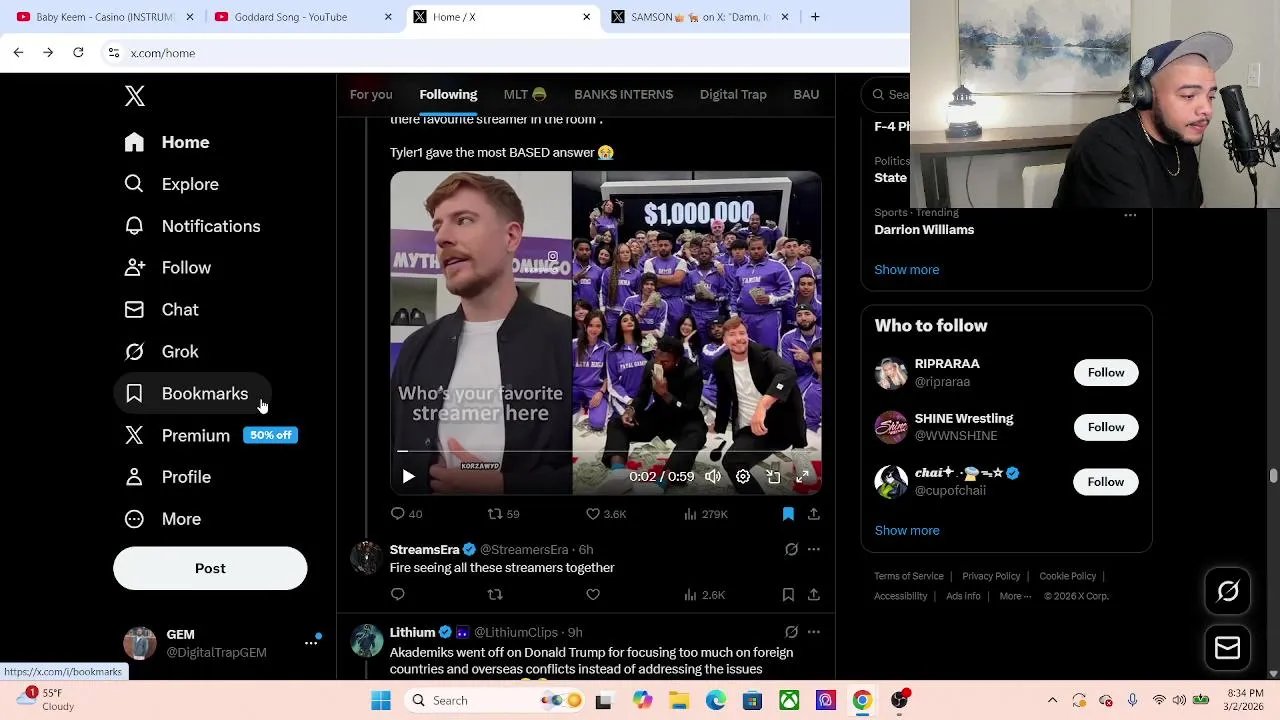Open more options on StreamsEra post
The image size is (1280, 720).
[814, 549]
